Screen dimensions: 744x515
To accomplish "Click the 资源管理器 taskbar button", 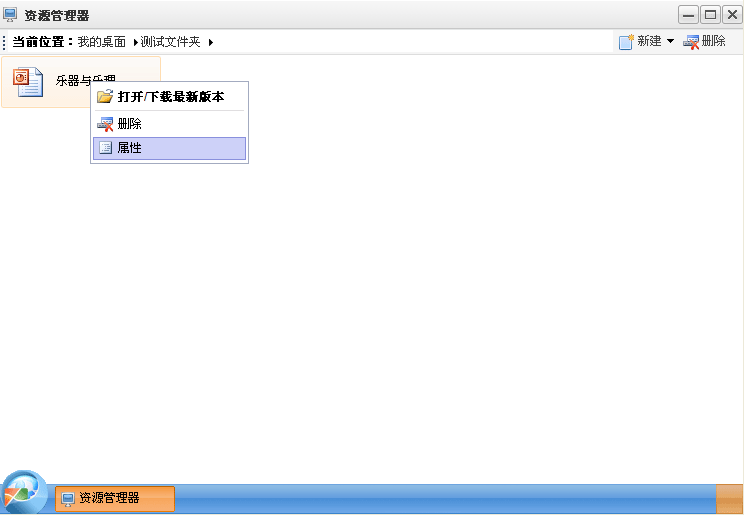I will point(115,498).
